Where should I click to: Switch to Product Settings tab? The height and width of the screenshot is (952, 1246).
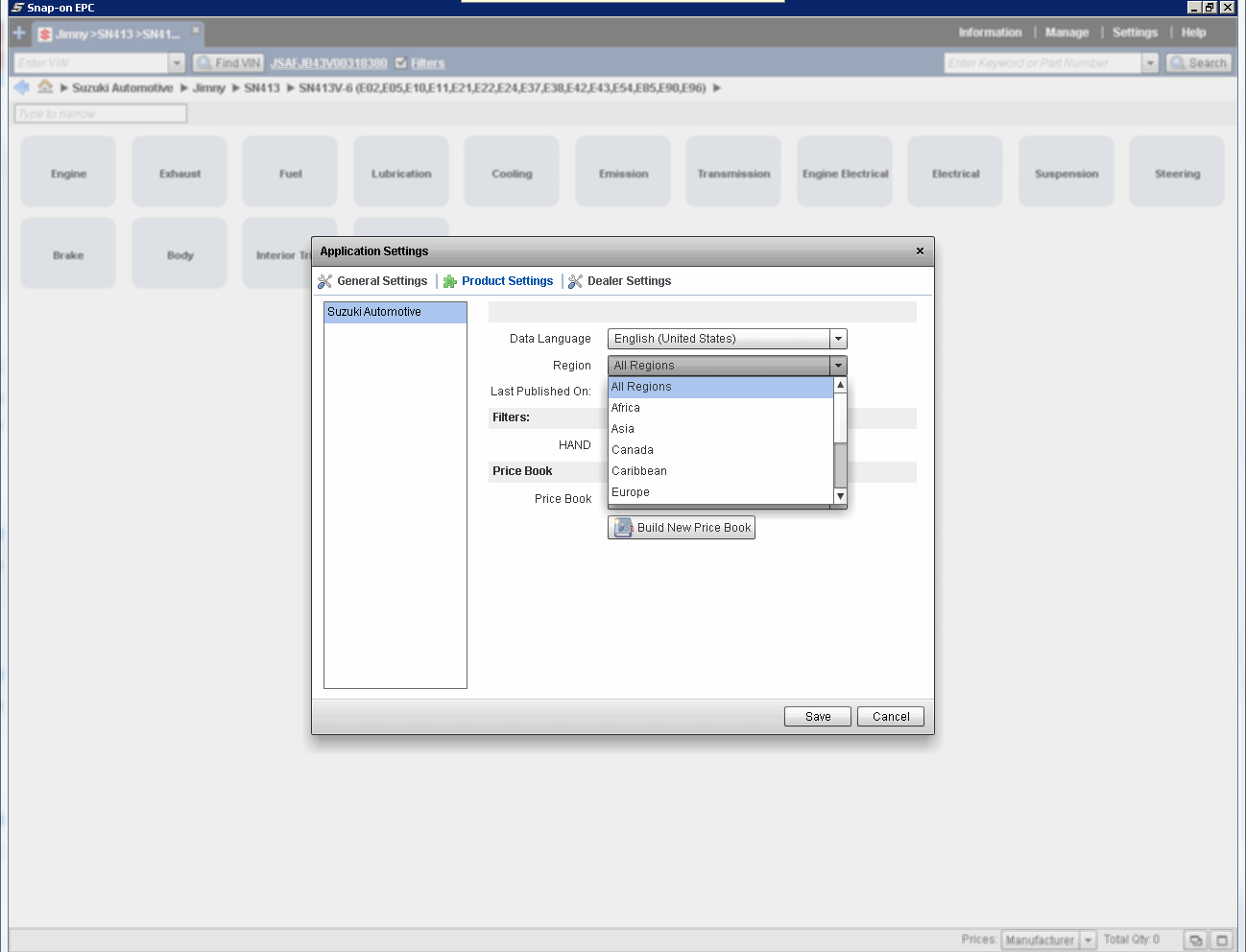tap(498, 281)
